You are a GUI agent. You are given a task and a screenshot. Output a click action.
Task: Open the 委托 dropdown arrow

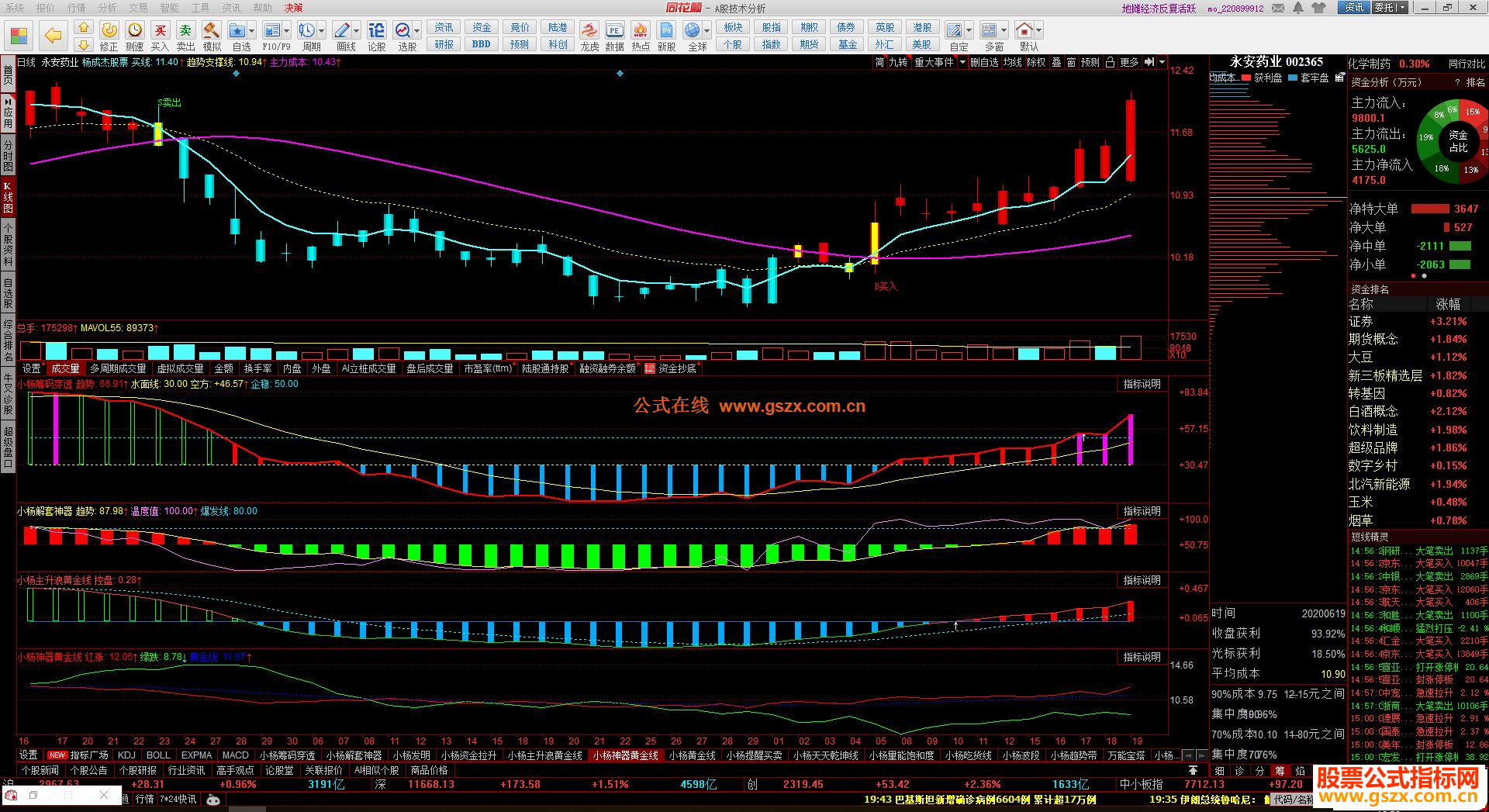pos(1402,8)
